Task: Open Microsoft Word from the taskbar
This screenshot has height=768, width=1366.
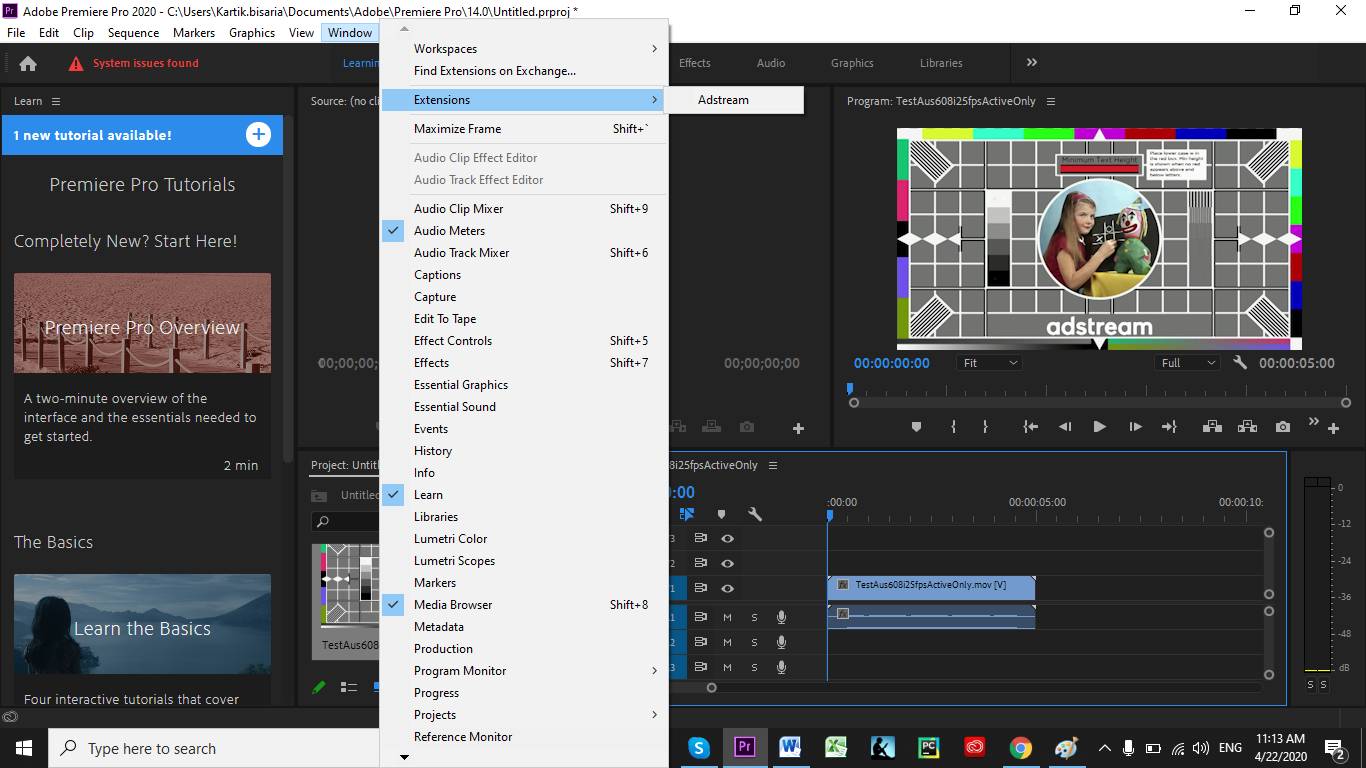Action: 791,748
